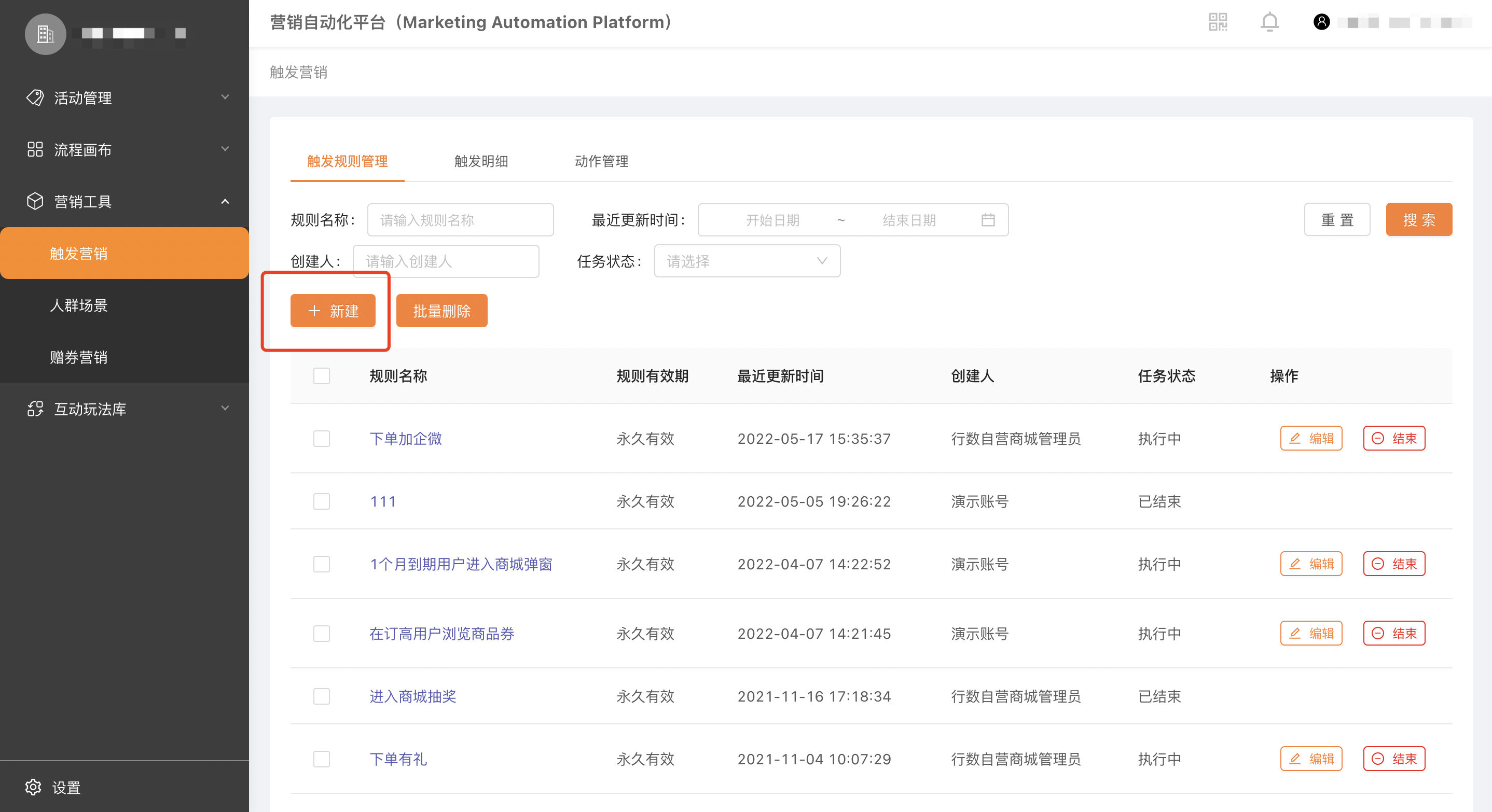Click the 已结束 status in 111 row
Image resolution: width=1492 pixels, height=812 pixels.
tap(1159, 501)
